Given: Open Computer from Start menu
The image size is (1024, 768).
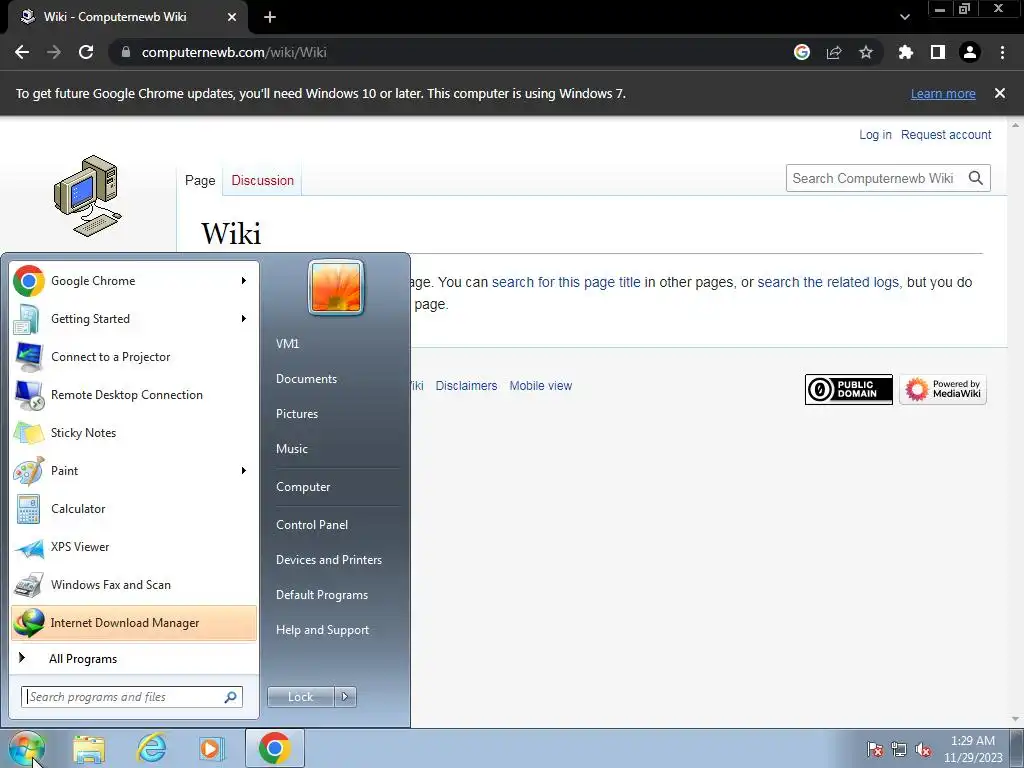Looking at the screenshot, I should coord(303,487).
